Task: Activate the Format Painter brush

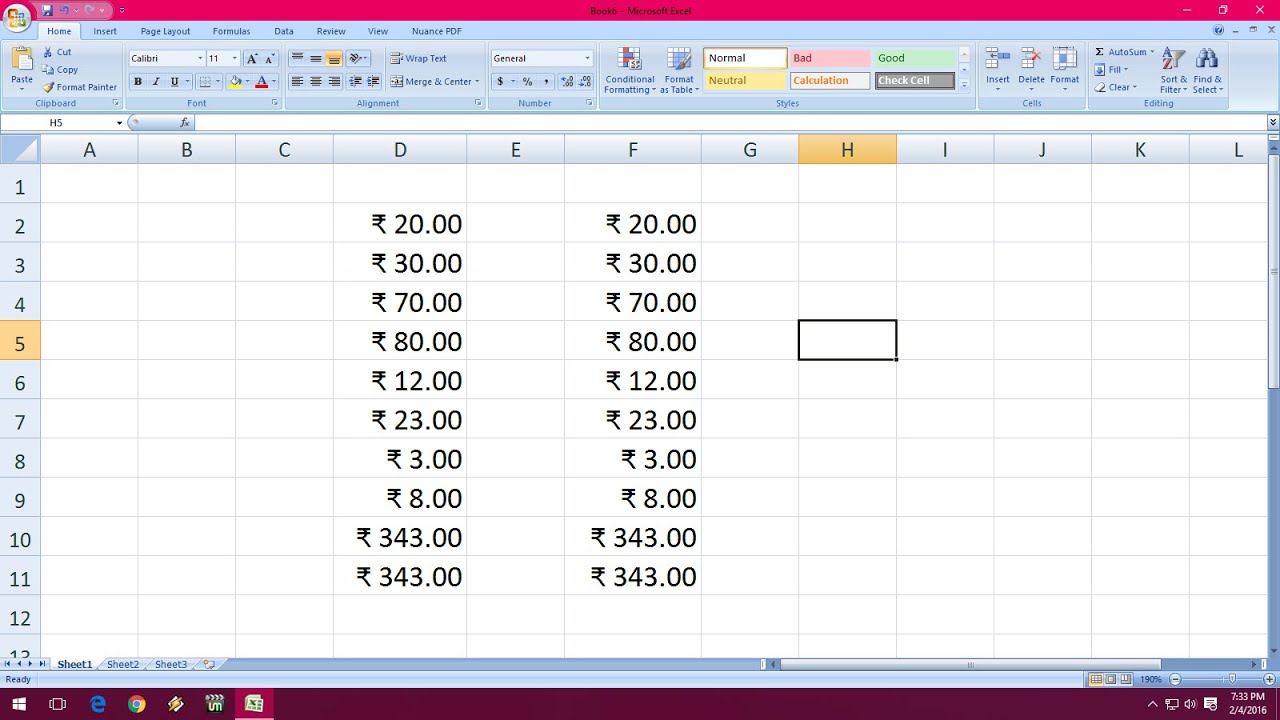Action: tap(80, 87)
